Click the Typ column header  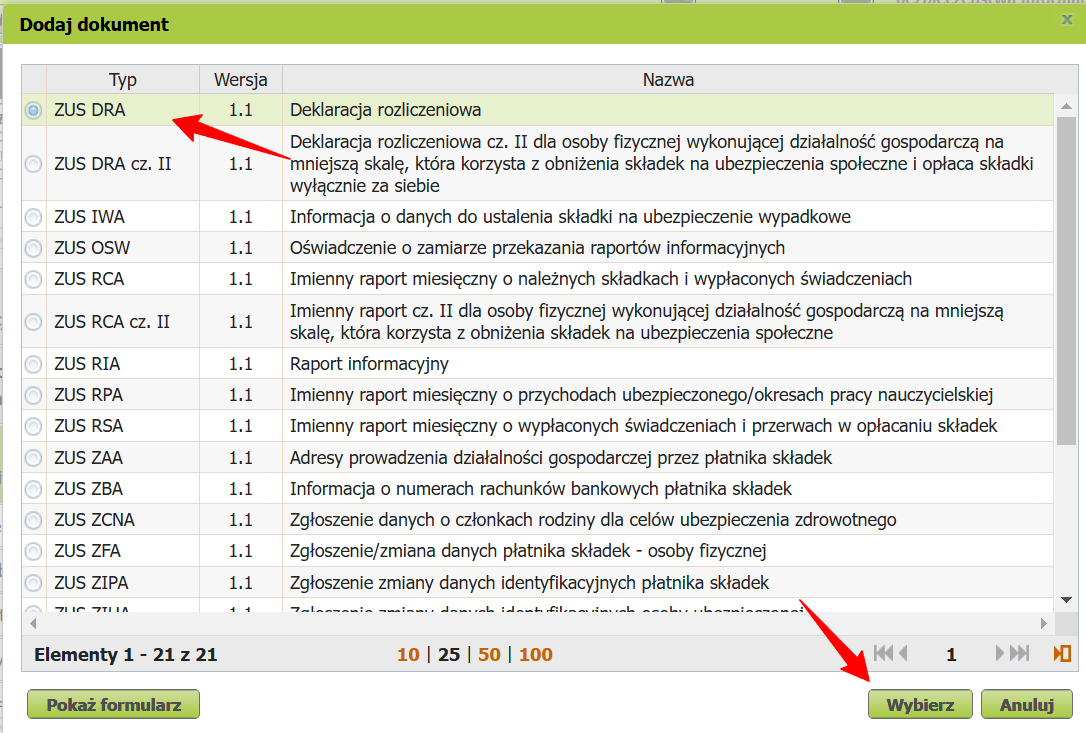pyautogui.click(x=123, y=80)
